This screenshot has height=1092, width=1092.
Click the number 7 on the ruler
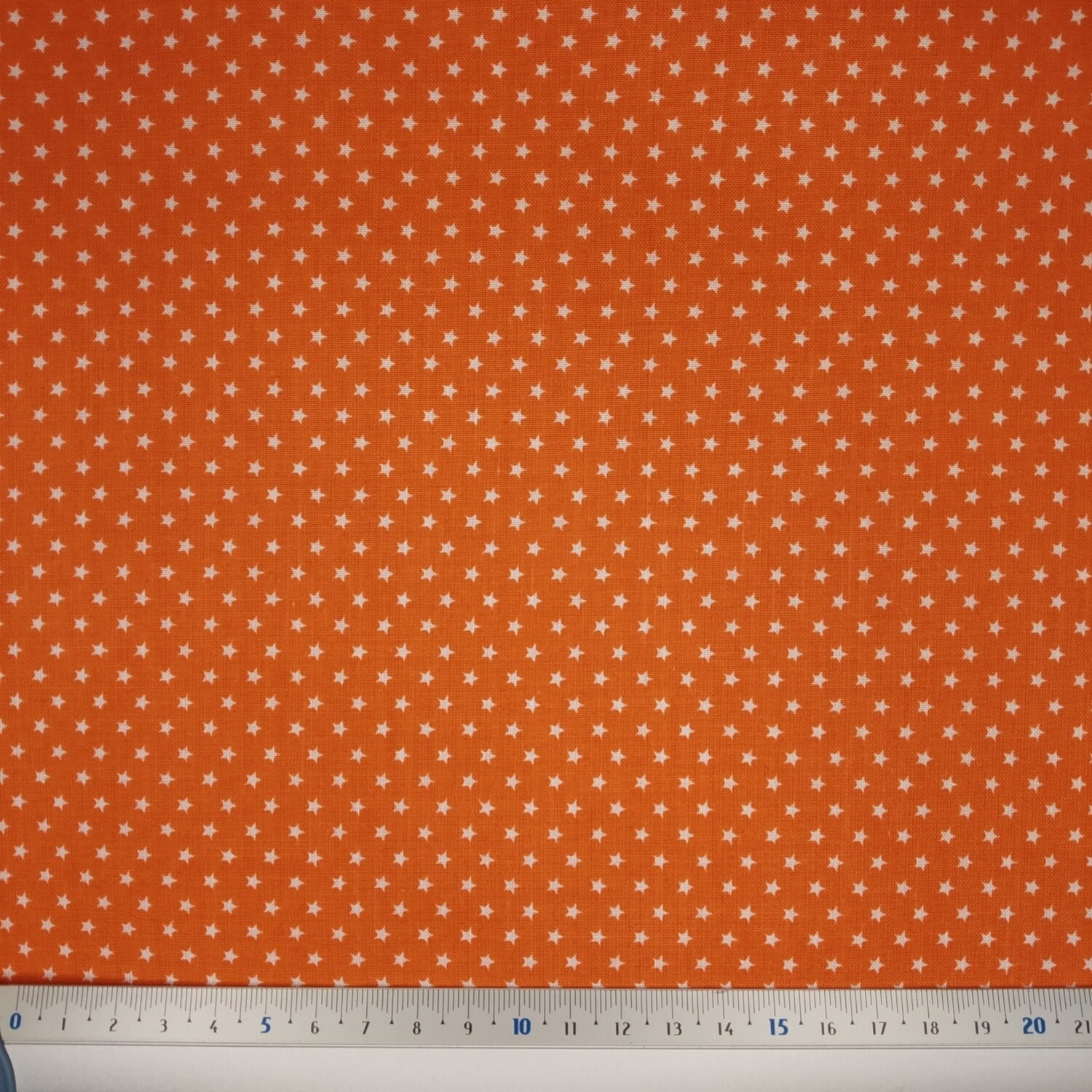coord(365,1028)
